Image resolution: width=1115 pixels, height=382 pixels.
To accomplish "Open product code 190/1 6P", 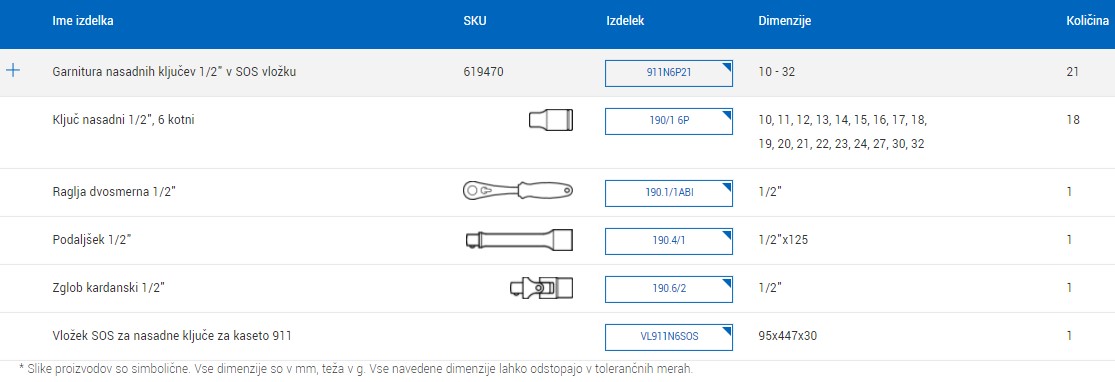I will click(x=668, y=121).
